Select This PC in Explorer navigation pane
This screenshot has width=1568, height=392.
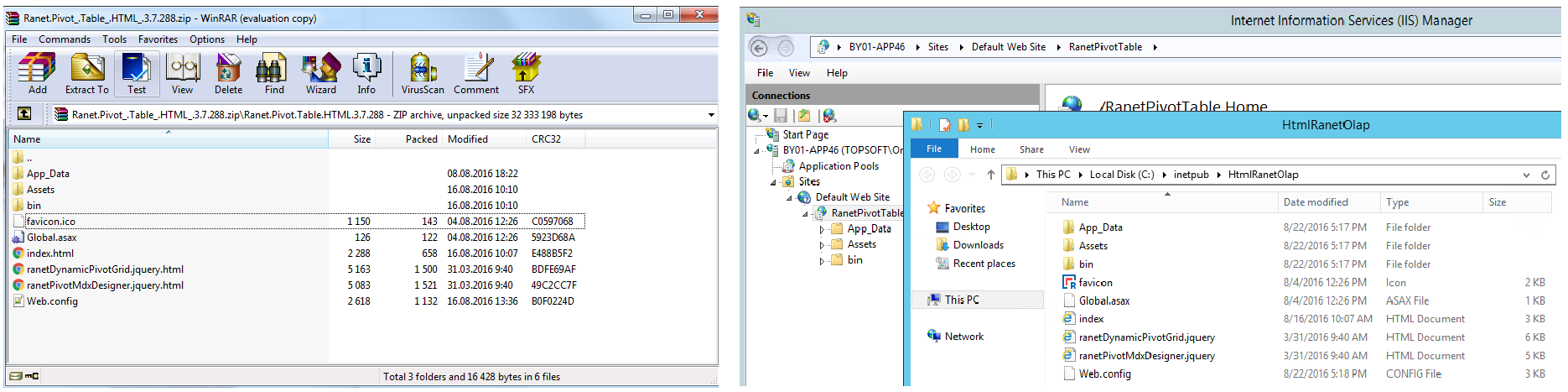coord(962,300)
